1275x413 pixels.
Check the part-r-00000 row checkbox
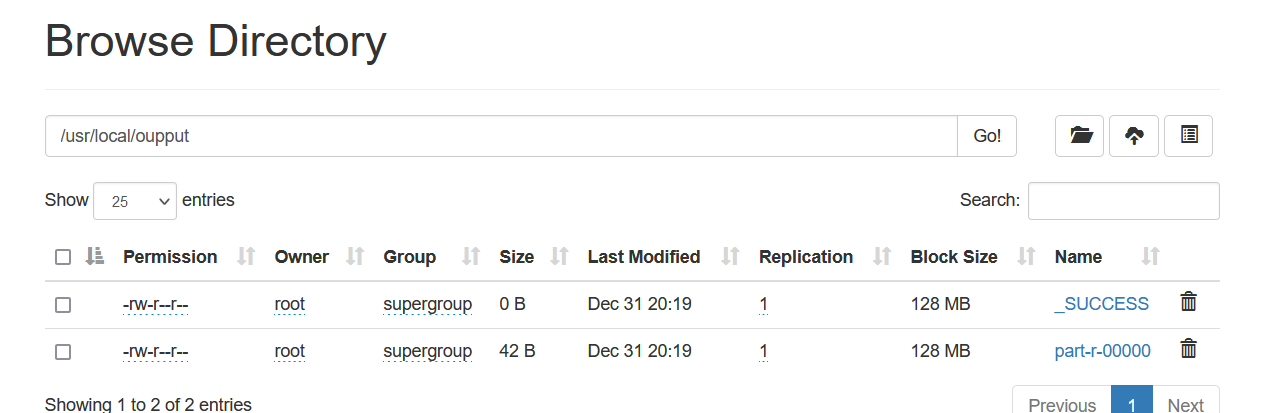(63, 352)
